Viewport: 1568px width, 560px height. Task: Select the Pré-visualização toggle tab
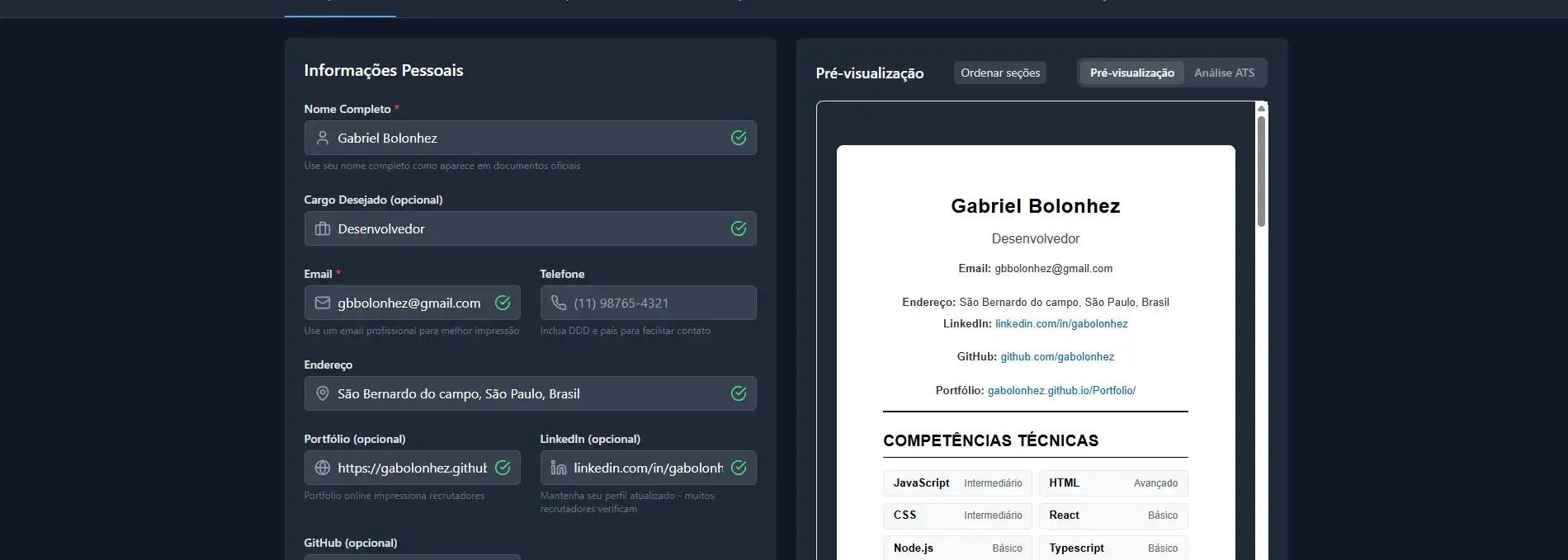point(1131,73)
